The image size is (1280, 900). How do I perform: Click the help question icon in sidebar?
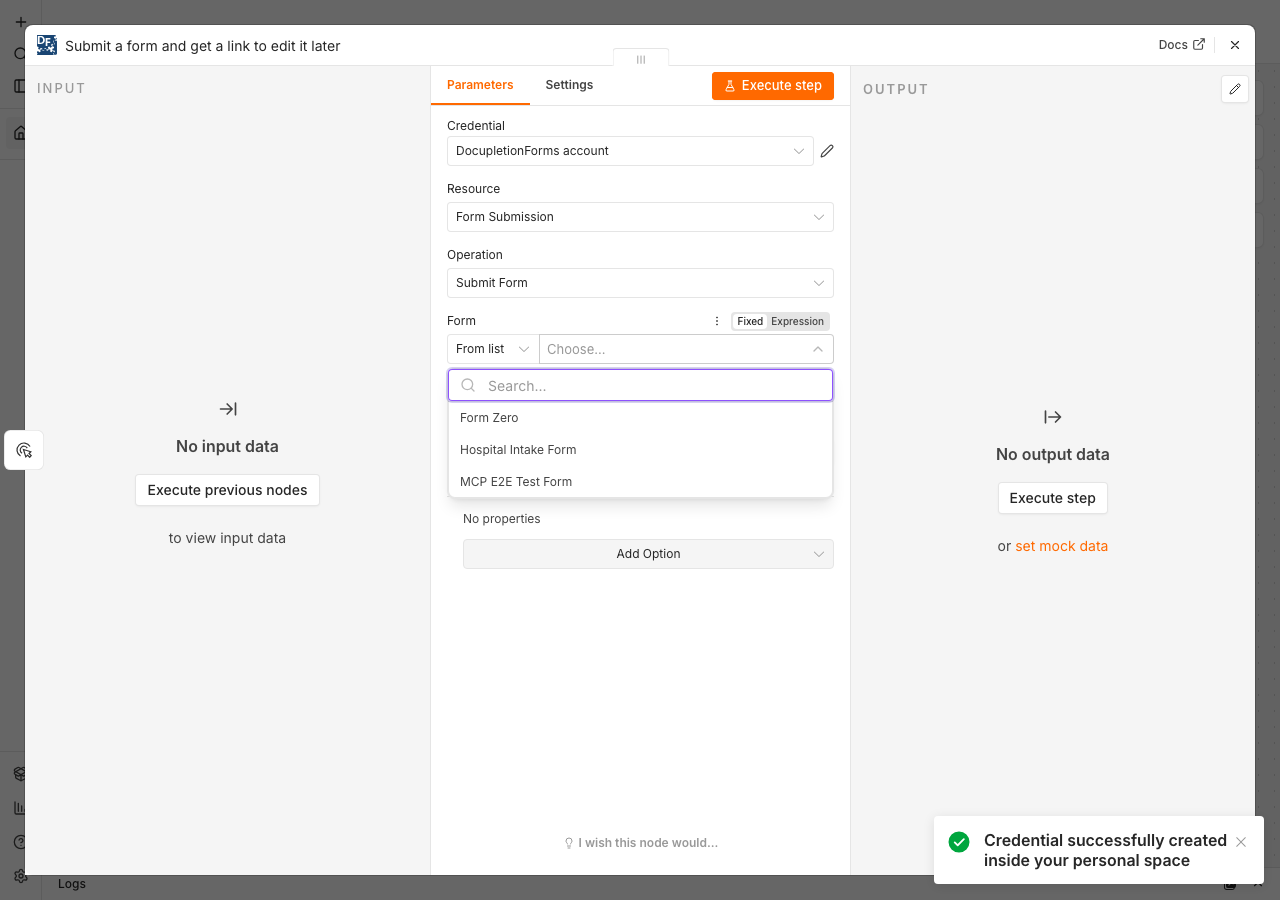click(20, 842)
